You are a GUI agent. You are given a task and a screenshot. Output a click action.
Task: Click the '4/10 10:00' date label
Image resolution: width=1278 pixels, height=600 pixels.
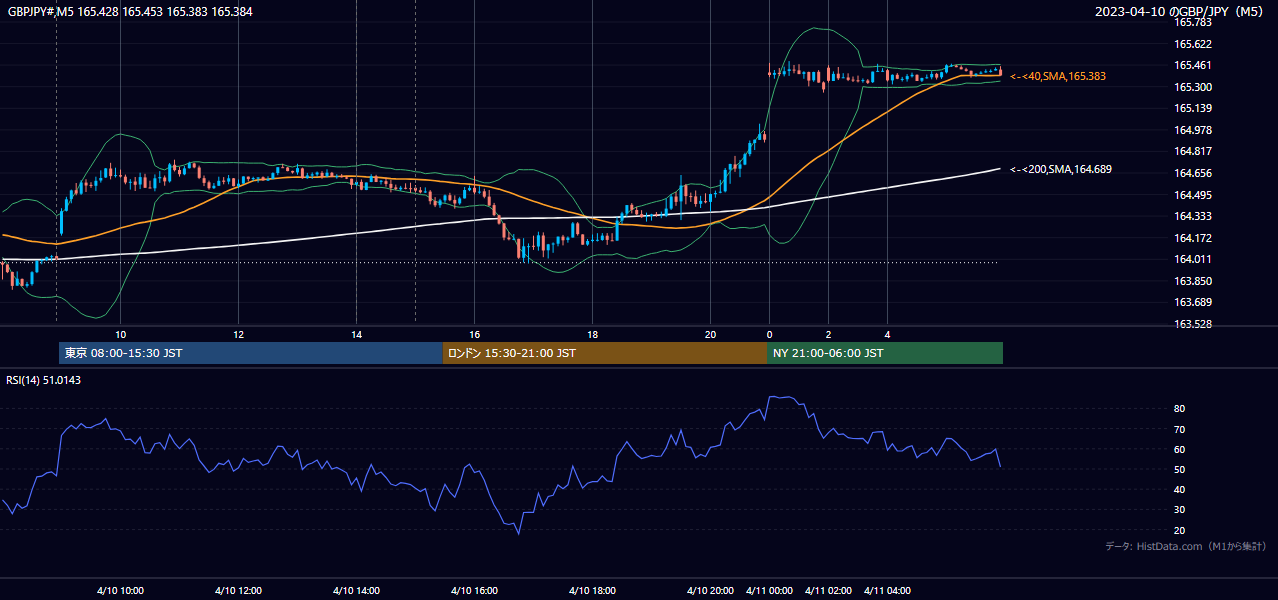[x=120, y=590]
